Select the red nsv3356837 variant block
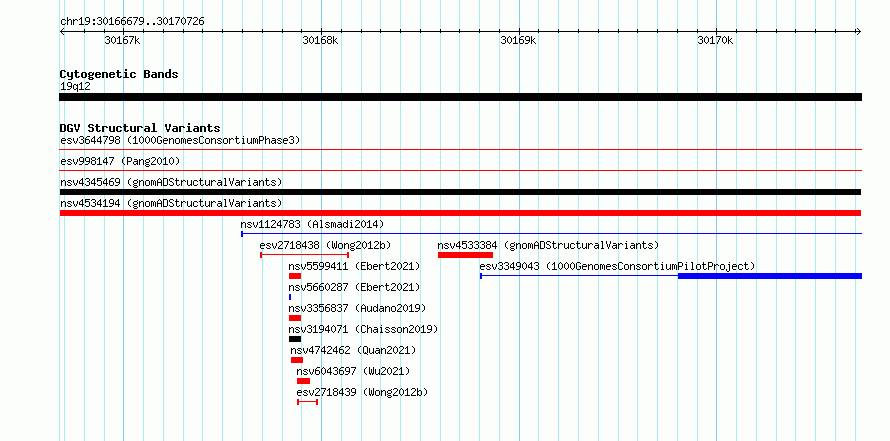 (295, 318)
